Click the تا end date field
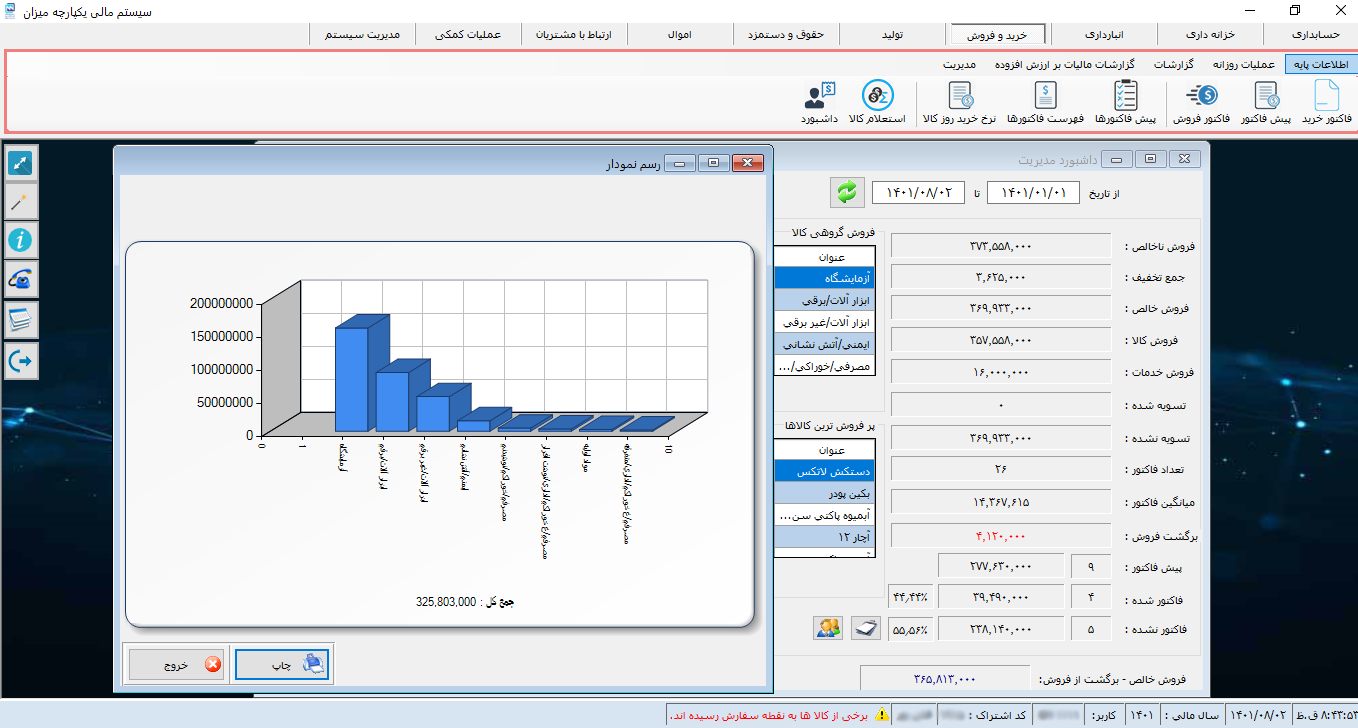Screen dimensions: 1358x728 point(919,192)
